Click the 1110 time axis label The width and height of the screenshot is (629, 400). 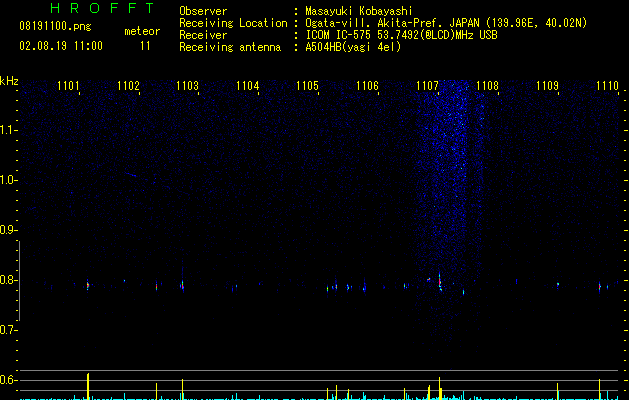[x=607, y=86]
